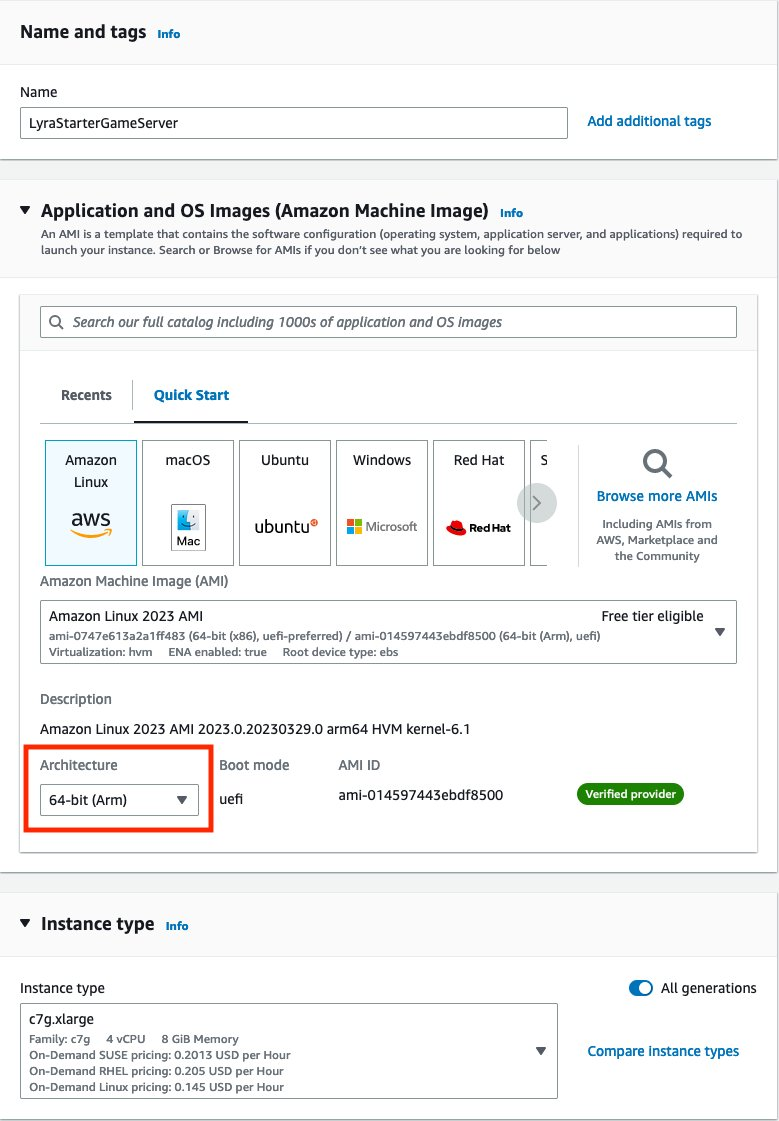Click in the AMI catalog search field
This screenshot has height=1121, width=779.
coord(388,322)
